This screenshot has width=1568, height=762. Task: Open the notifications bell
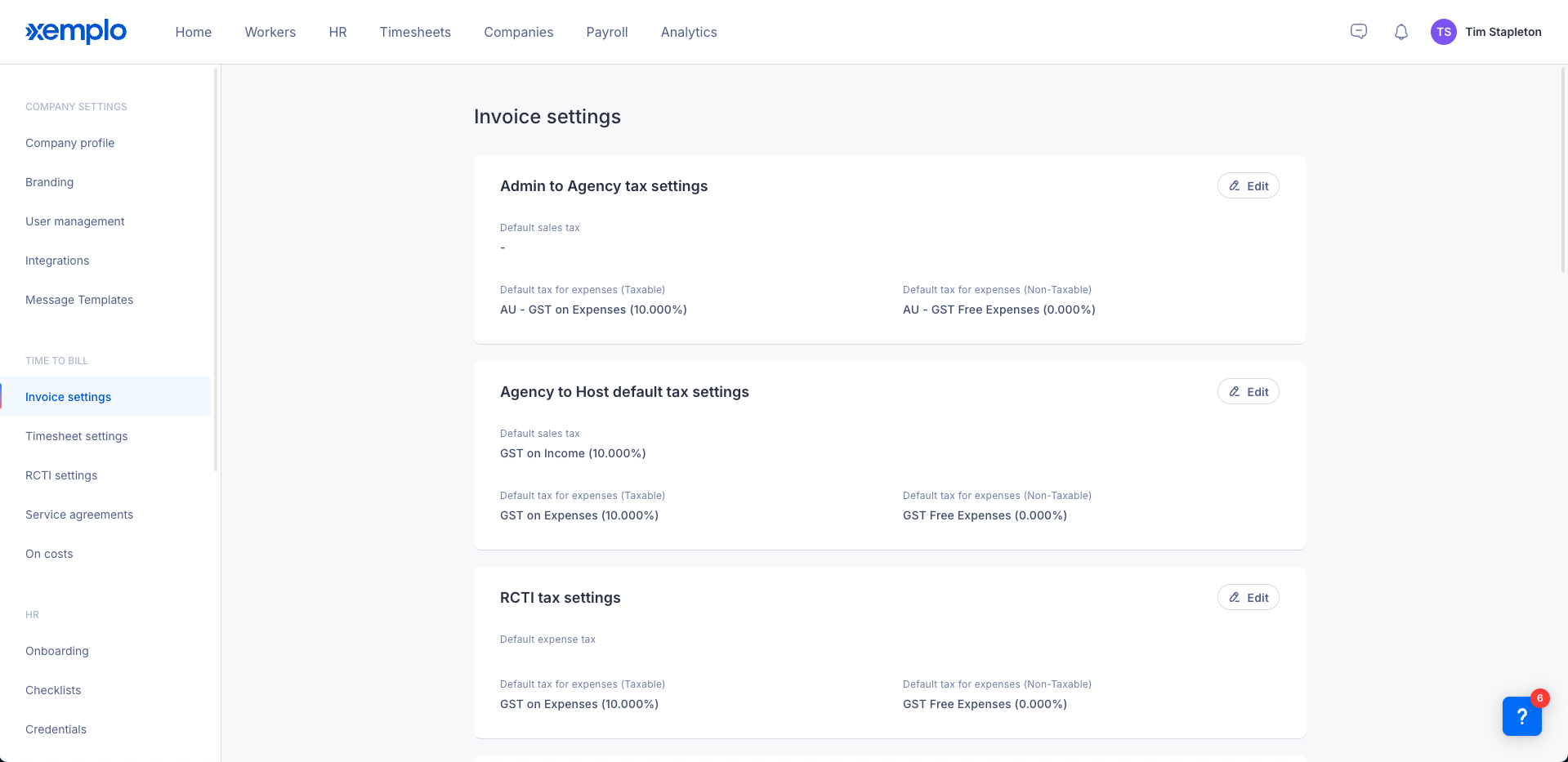(x=1400, y=32)
